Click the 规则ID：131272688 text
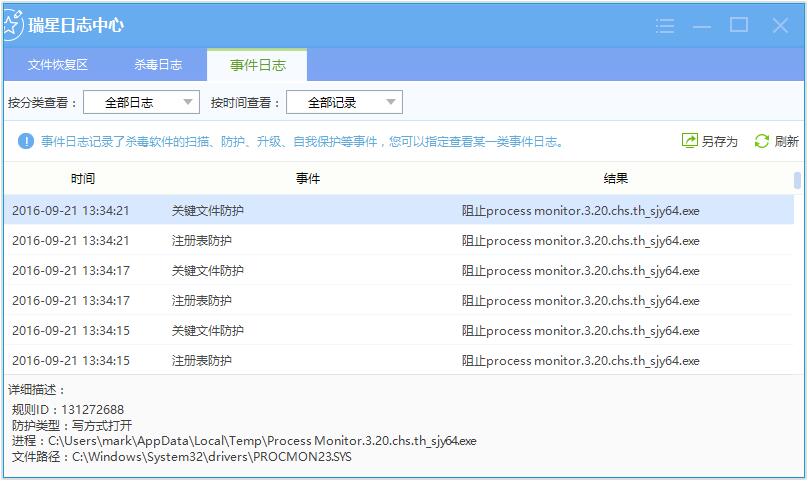The height and width of the screenshot is (481, 808). pyautogui.click(x=68, y=410)
